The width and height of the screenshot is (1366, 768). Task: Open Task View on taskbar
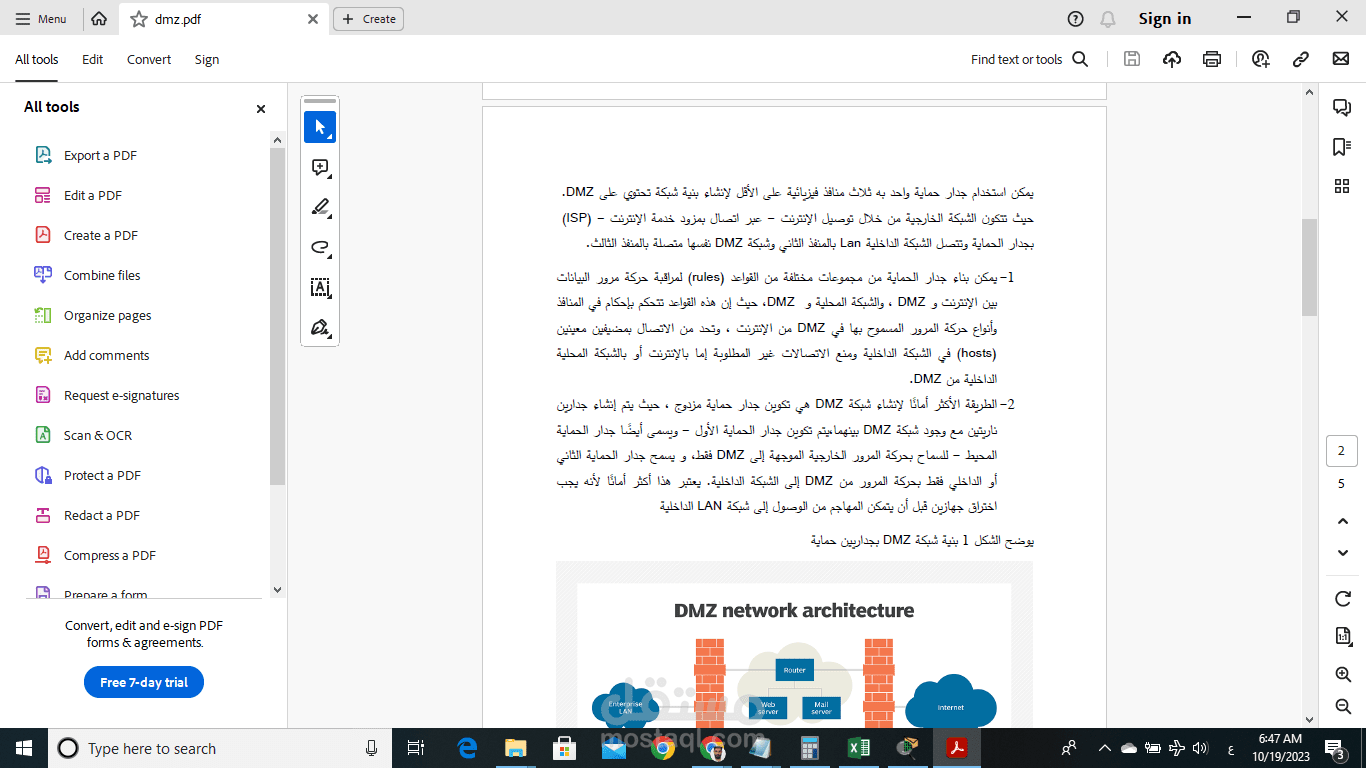pyautogui.click(x=416, y=748)
